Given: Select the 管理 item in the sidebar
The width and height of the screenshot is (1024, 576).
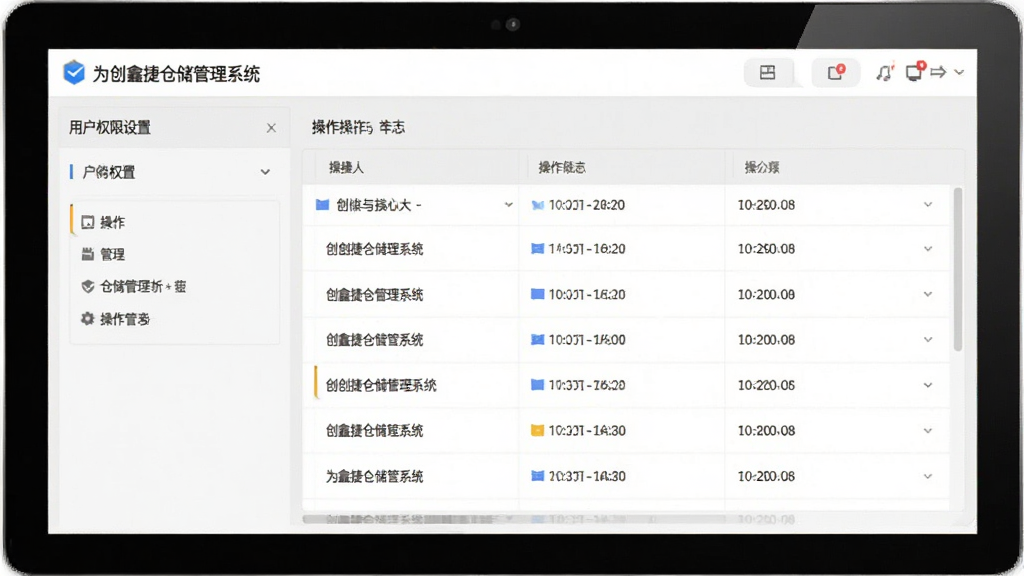Looking at the screenshot, I should pos(175,255).
